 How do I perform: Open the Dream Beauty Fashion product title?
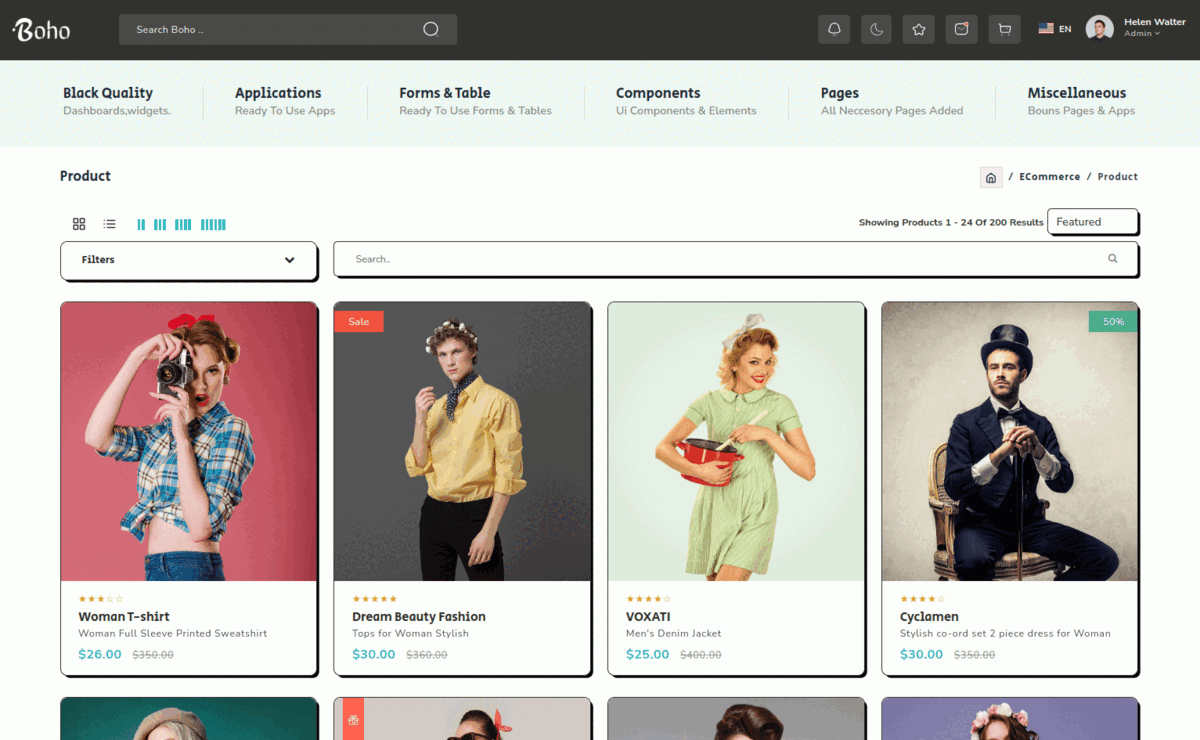419,617
